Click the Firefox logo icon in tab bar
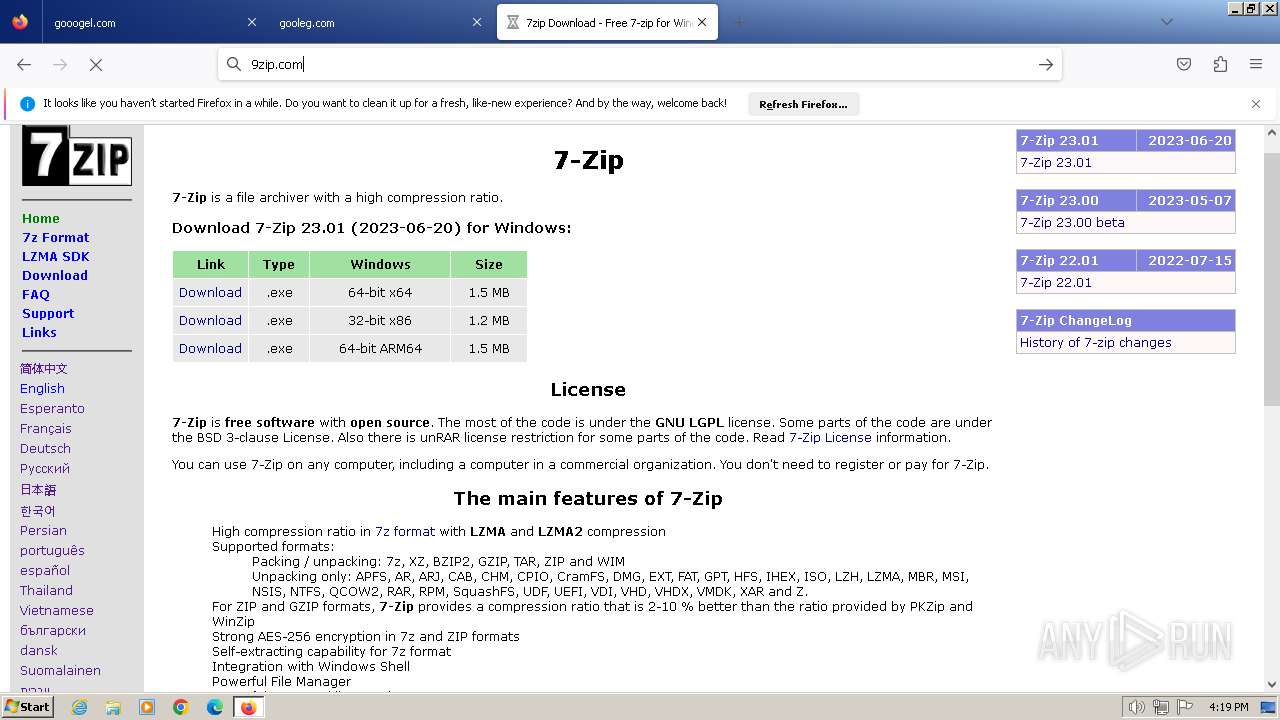 pyautogui.click(x=20, y=22)
